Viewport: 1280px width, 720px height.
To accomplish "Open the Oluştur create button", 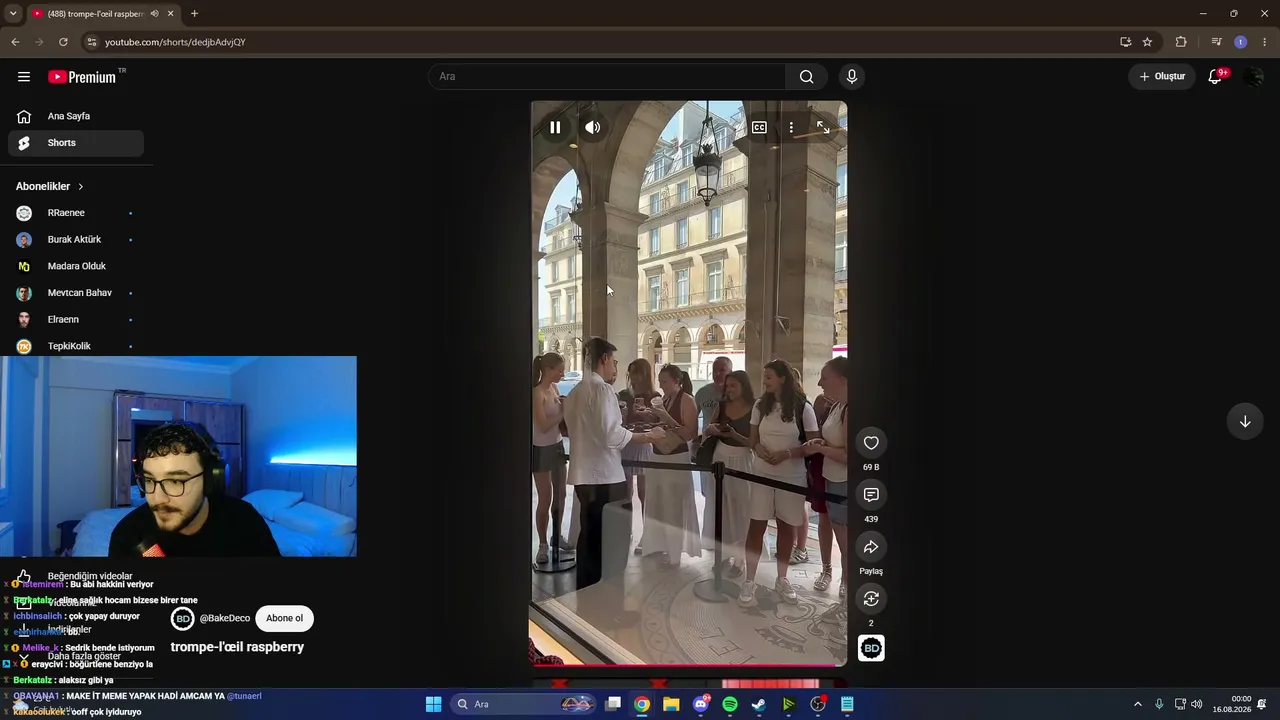I will click(1162, 77).
